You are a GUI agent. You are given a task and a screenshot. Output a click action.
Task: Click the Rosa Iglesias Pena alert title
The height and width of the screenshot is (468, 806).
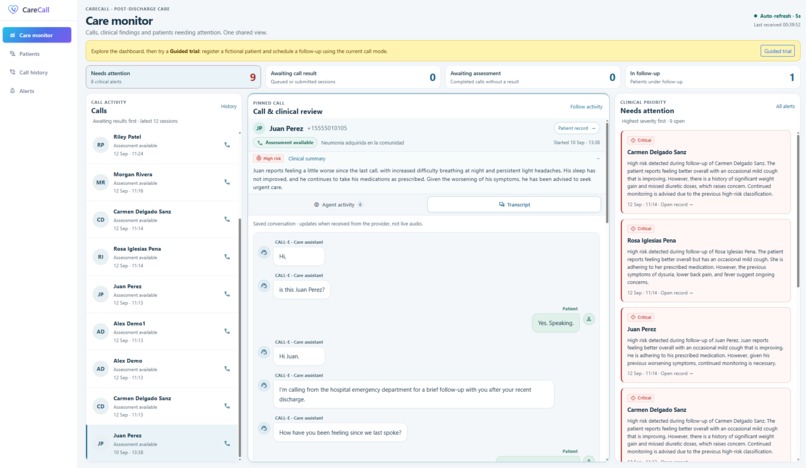(651, 241)
